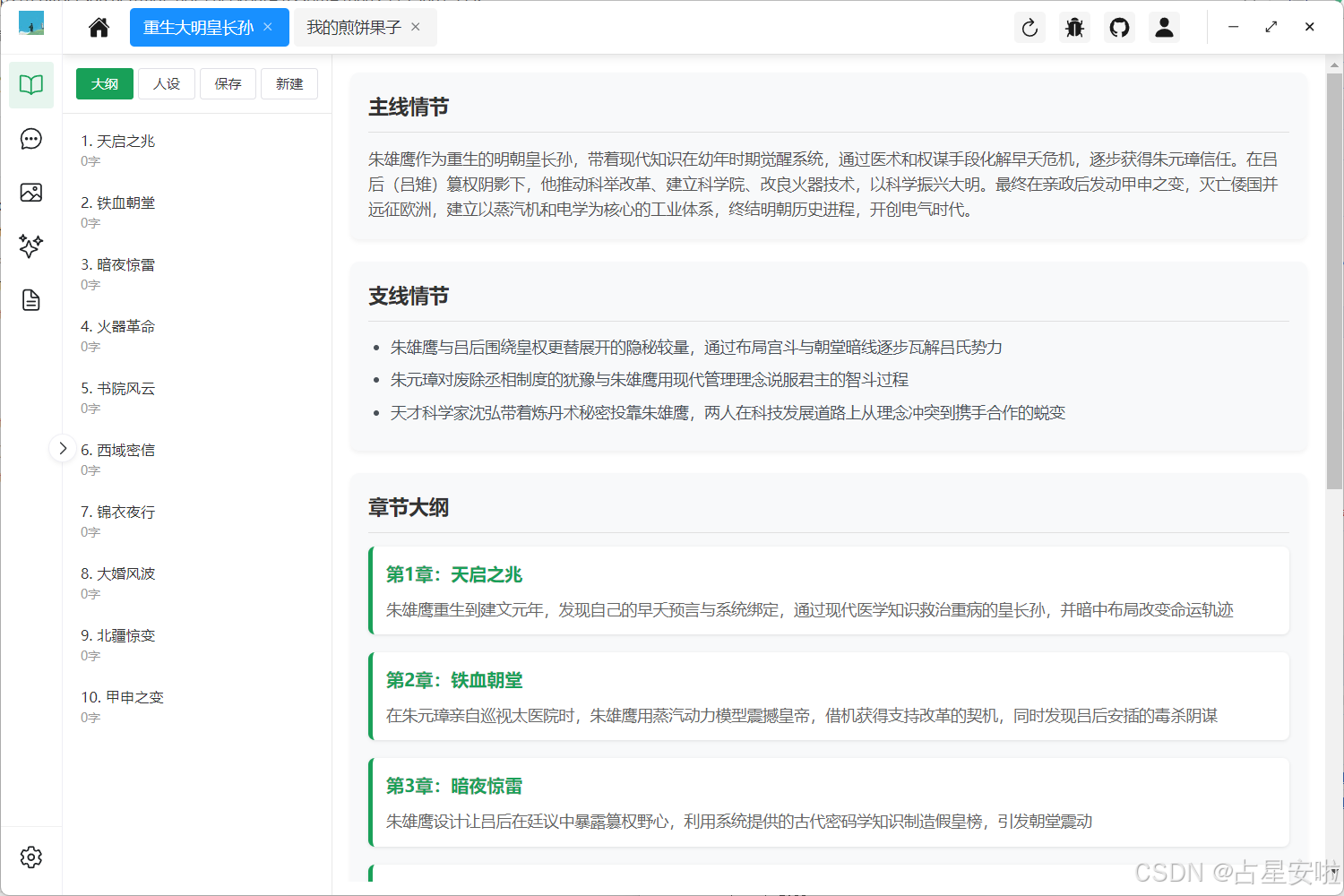
Task: Open the user account icon
Action: [x=1165, y=28]
